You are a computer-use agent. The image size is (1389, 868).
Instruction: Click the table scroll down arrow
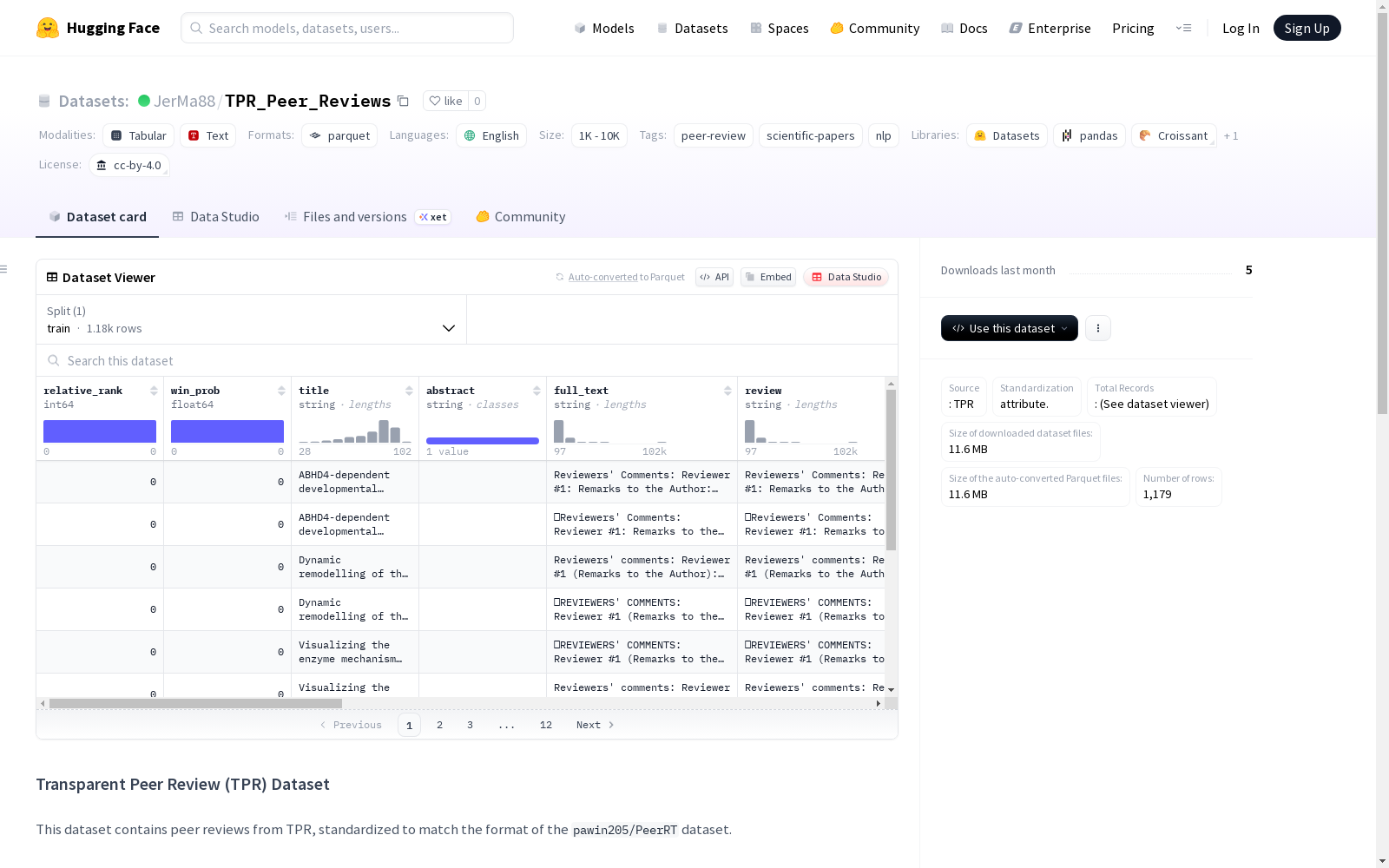tap(891, 689)
